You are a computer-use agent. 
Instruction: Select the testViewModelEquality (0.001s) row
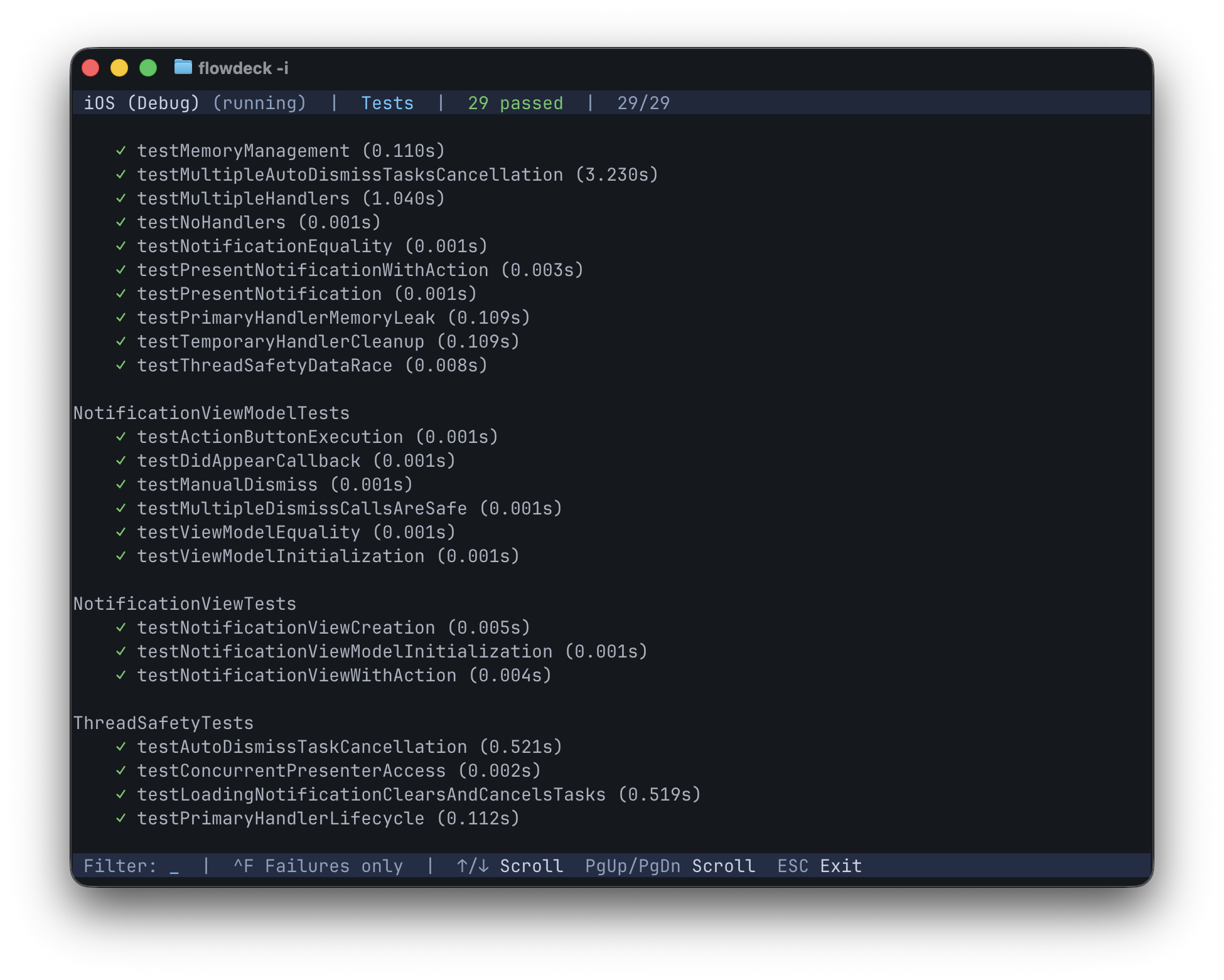click(x=286, y=532)
